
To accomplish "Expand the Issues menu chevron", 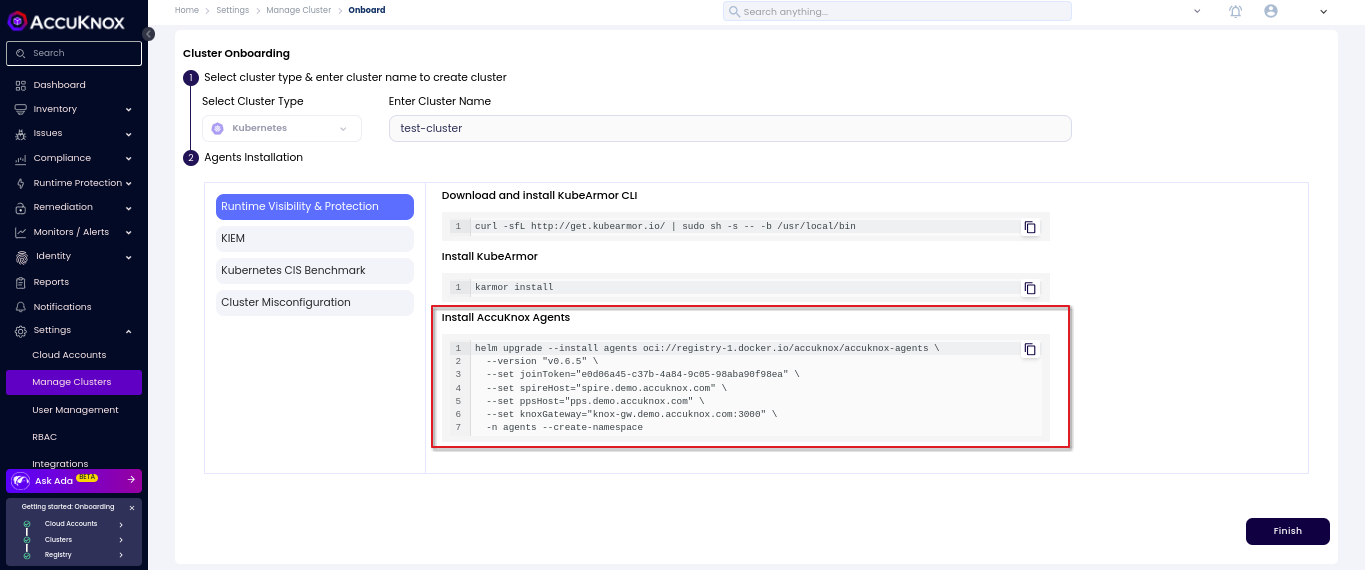I will coord(129,134).
